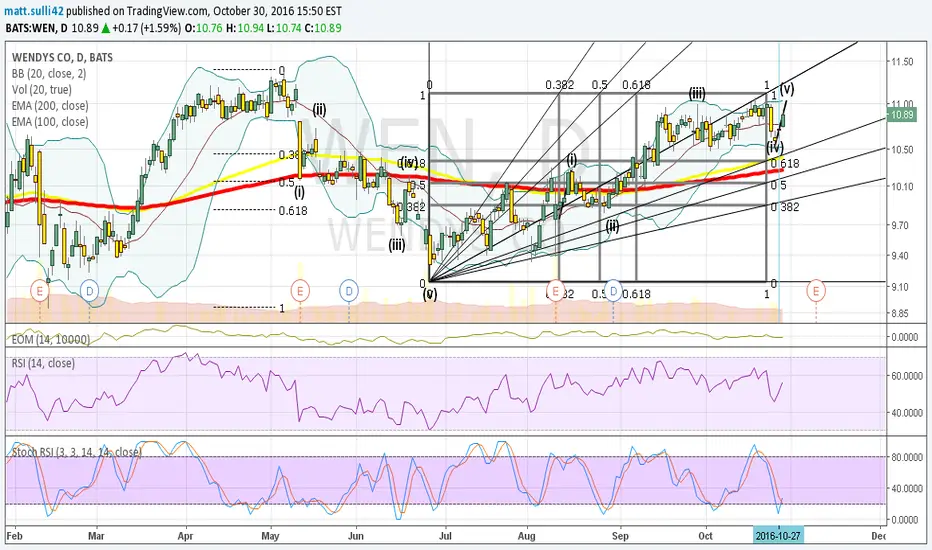Click the Apr label on the time axis
The height and width of the screenshot is (550, 932).
click(186, 536)
